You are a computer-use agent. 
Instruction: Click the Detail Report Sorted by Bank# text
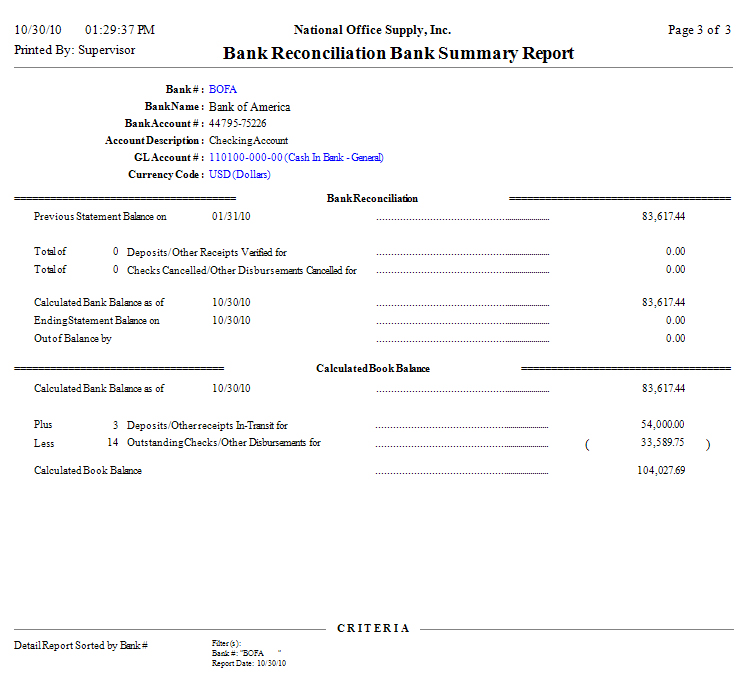click(x=81, y=645)
